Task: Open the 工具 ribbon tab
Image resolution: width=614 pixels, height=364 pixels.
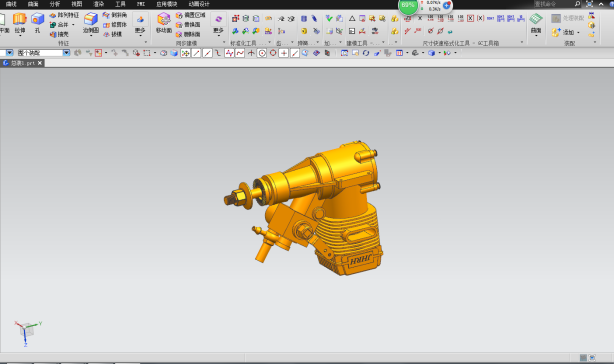Action: [x=120, y=4]
